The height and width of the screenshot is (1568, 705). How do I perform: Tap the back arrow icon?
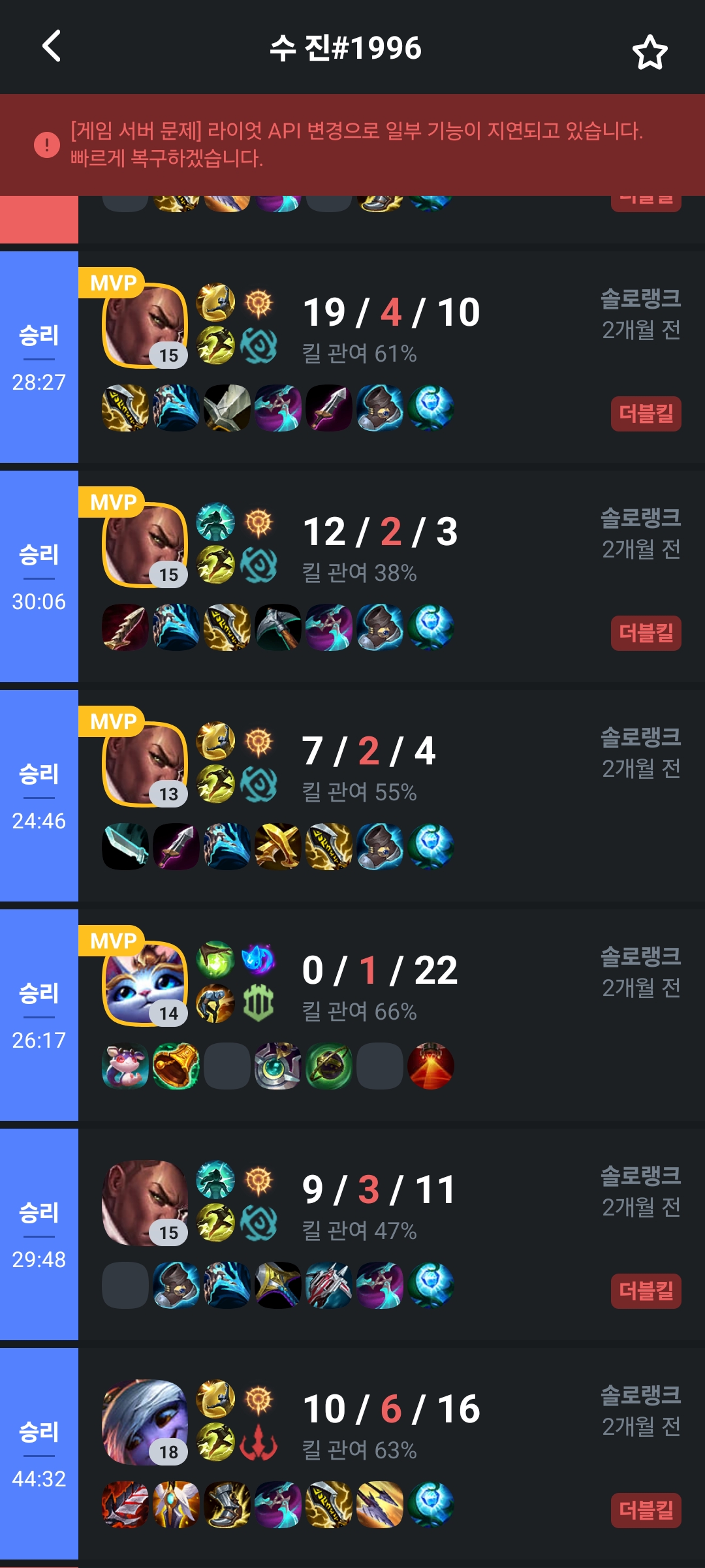[52, 46]
